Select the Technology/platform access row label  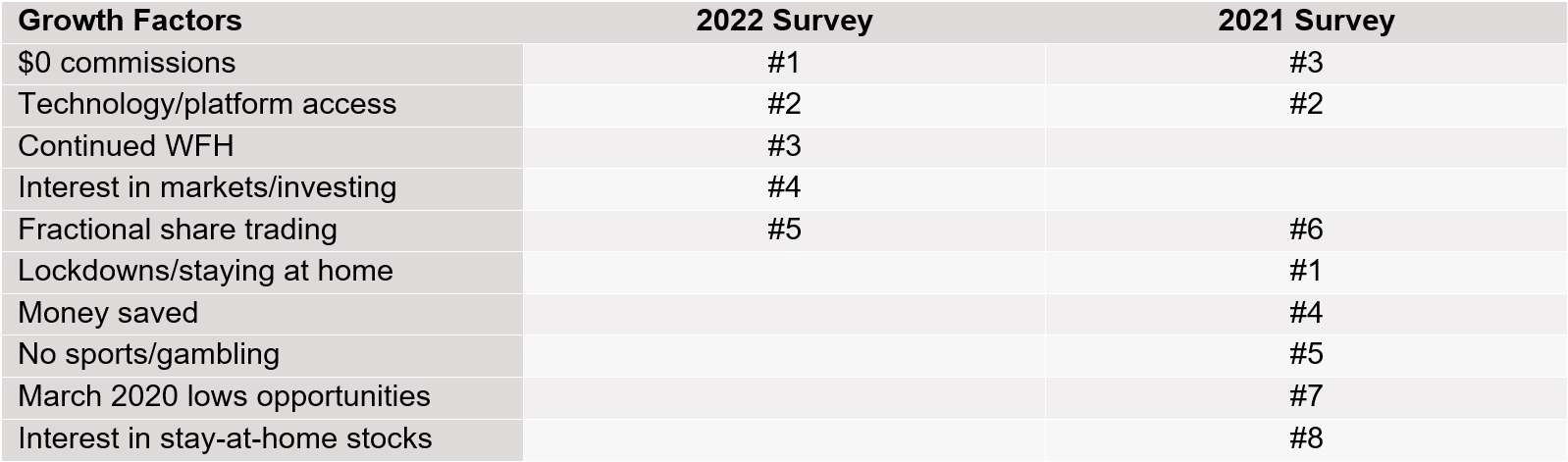(207, 104)
